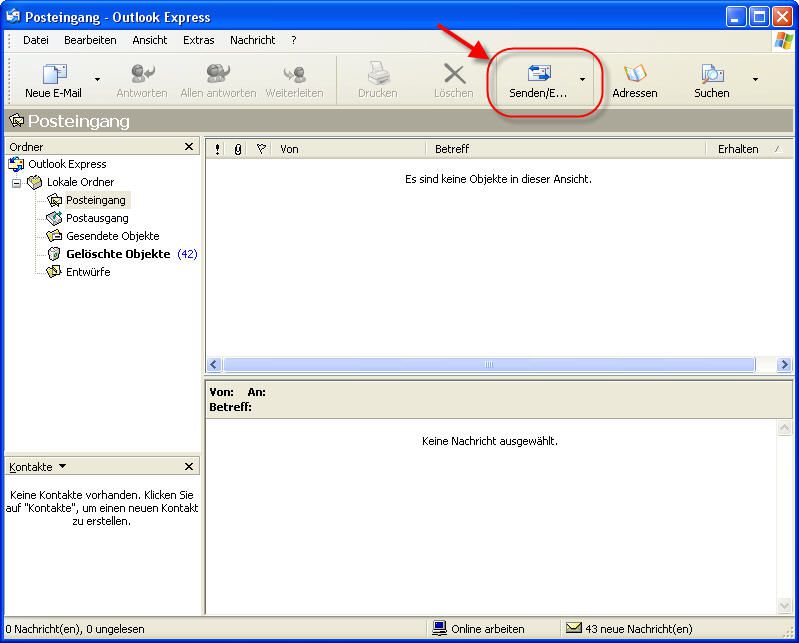Minimize the Outlook Express window
Viewport: 799px width, 643px height.
[735, 17]
